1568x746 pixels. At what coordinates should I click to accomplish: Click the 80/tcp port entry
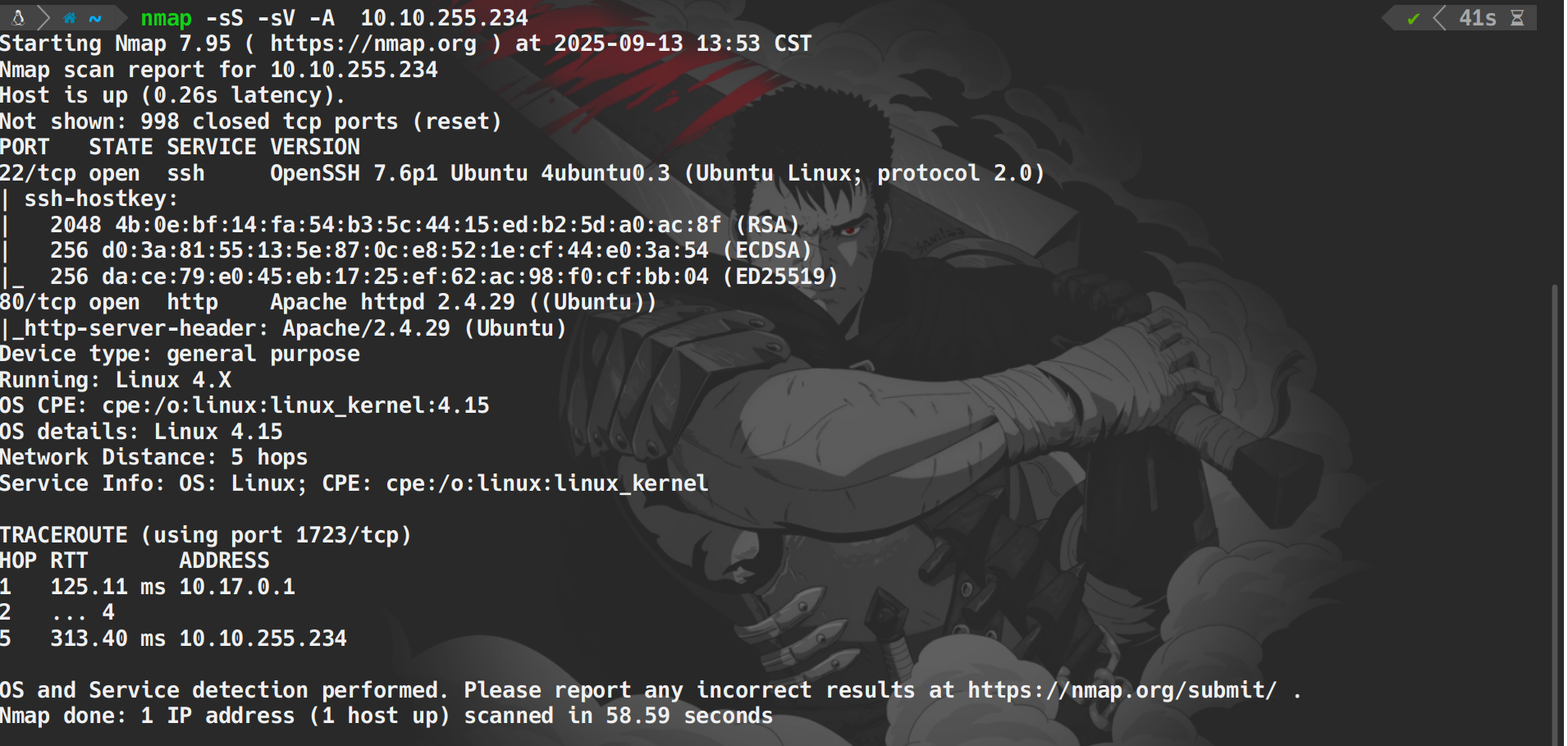tap(38, 302)
